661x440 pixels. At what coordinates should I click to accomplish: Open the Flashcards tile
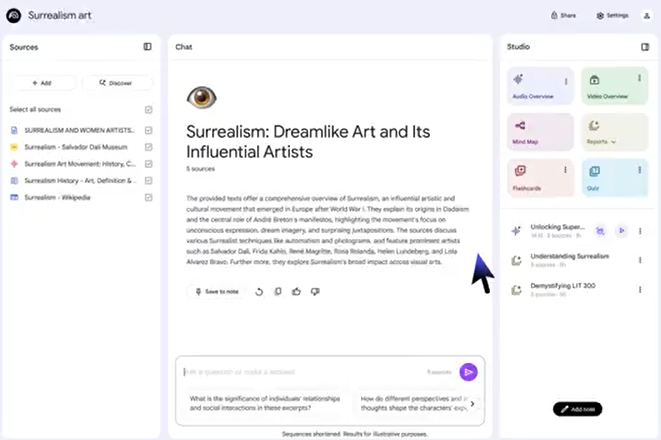tap(540, 178)
